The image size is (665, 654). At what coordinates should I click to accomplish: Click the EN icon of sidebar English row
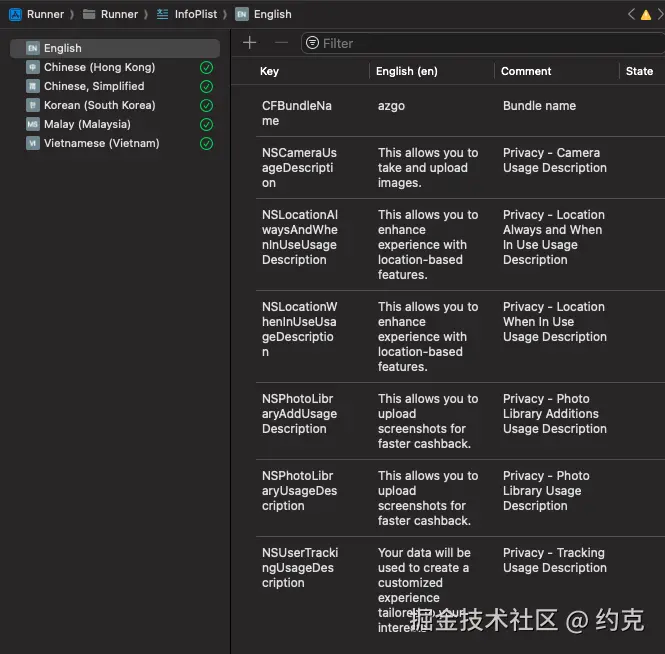[33, 48]
